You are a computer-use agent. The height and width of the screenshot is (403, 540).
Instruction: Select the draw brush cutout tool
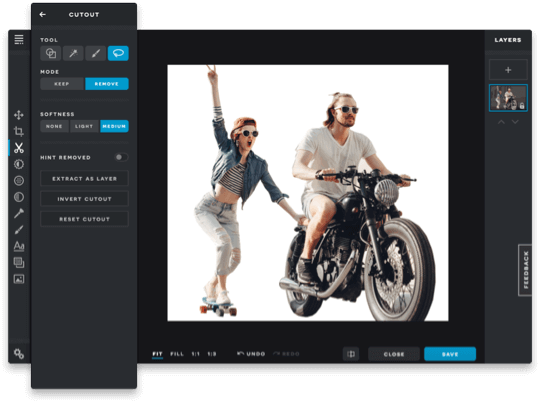pos(95,53)
